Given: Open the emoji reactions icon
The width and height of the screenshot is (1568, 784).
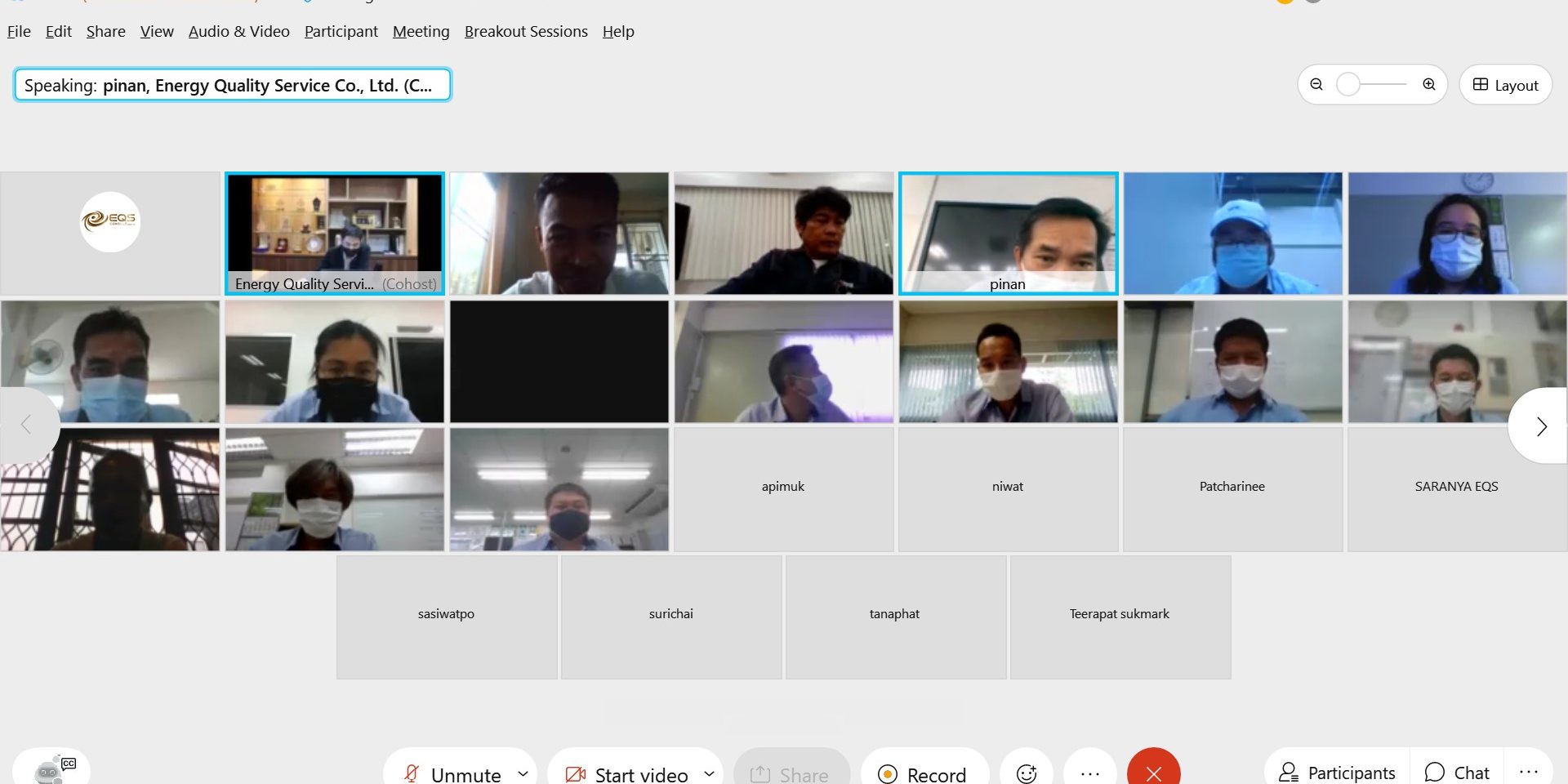Looking at the screenshot, I should click(x=1027, y=773).
